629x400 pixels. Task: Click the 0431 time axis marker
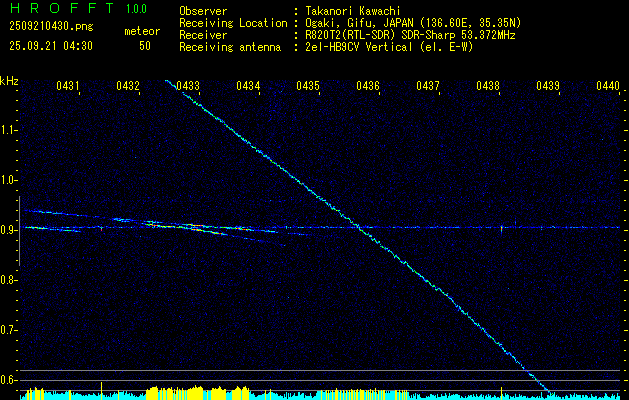pos(68,85)
